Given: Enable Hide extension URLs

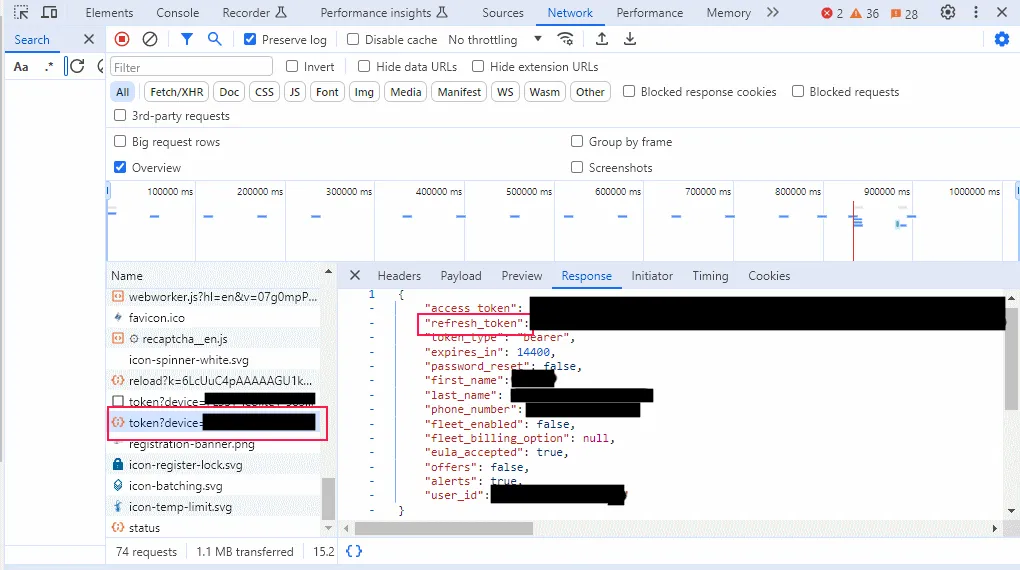Looking at the screenshot, I should click(x=478, y=66).
